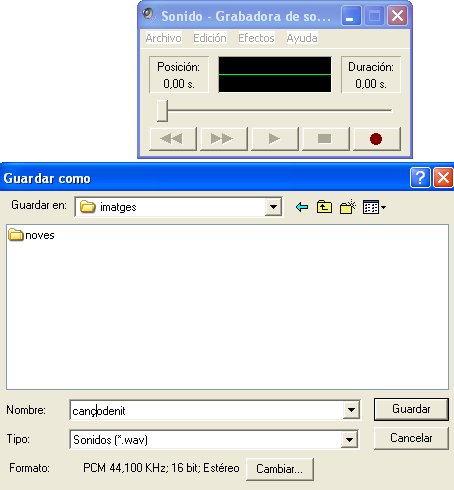454x490 pixels.
Task: Click the position slider thumb
Action: click(162, 110)
